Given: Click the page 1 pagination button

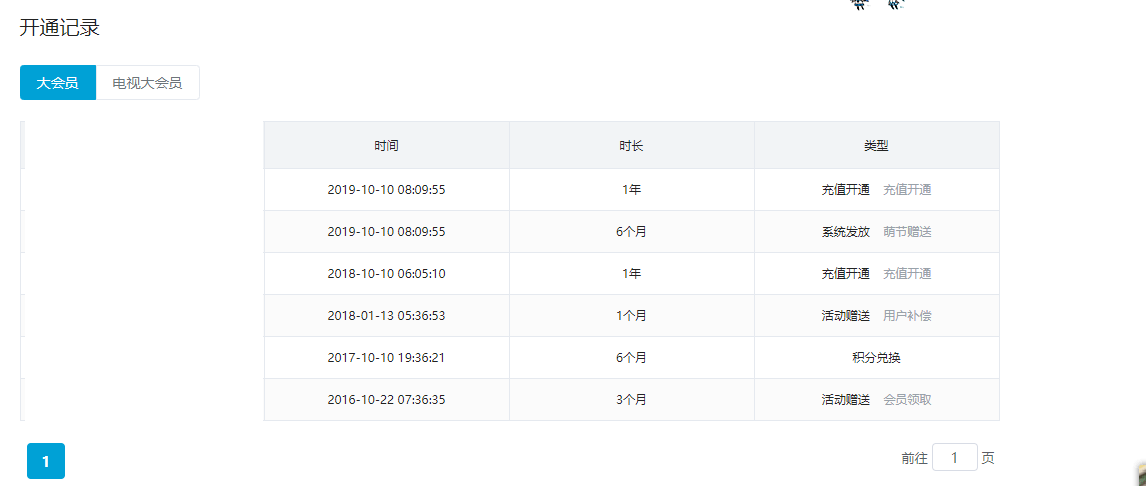Looking at the screenshot, I should point(46,461).
